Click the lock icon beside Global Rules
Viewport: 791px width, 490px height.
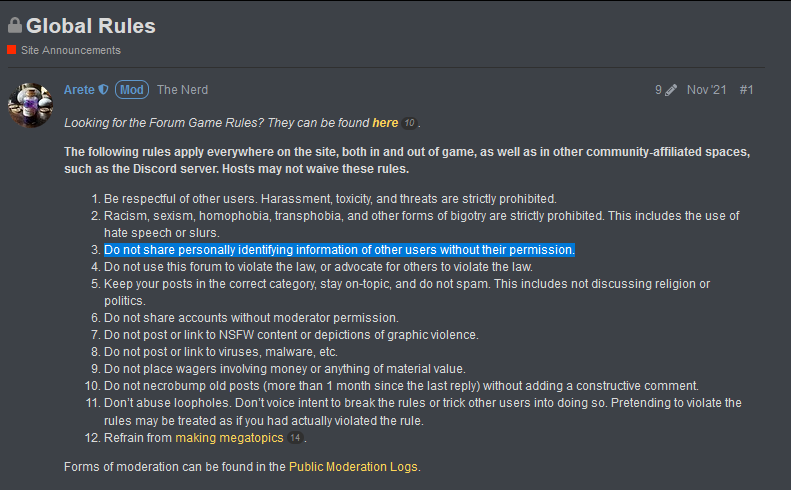[15, 25]
